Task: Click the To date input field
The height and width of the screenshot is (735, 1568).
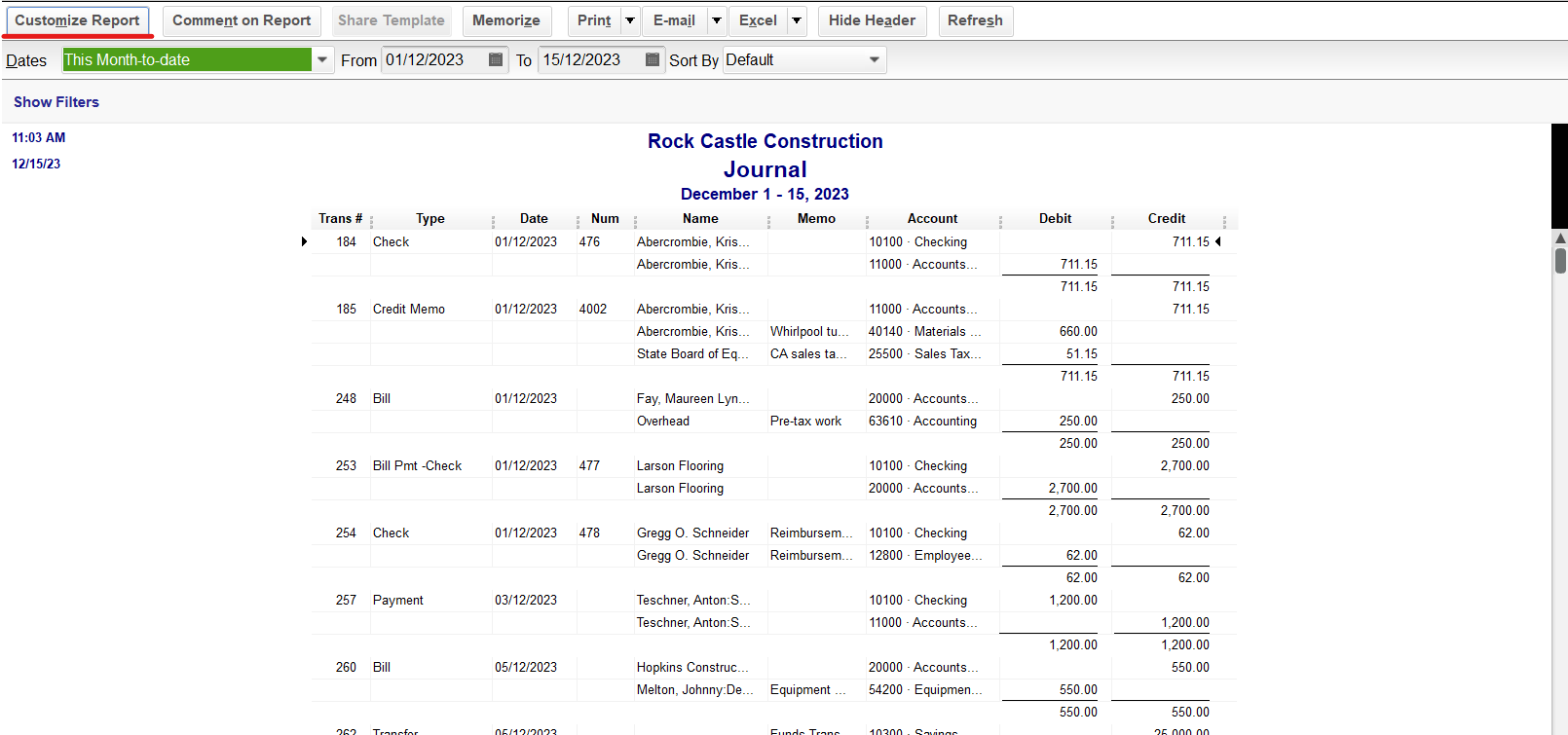Action: 589,60
